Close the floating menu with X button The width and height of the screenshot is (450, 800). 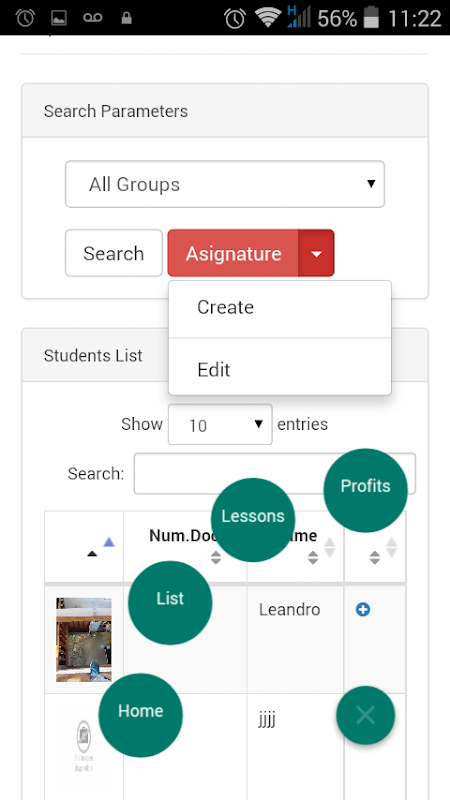pyautogui.click(x=365, y=715)
